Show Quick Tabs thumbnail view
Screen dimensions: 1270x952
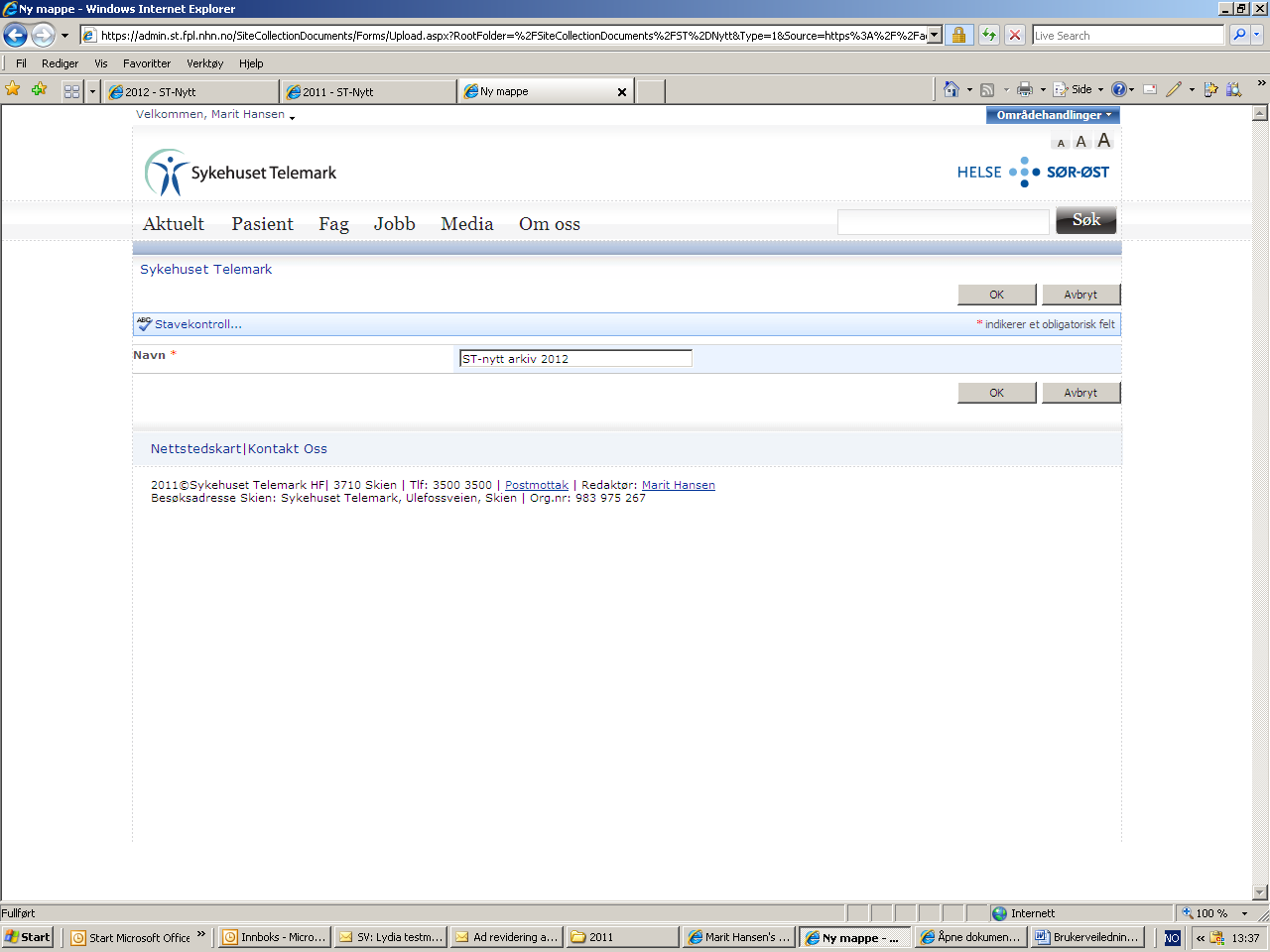tap(71, 91)
